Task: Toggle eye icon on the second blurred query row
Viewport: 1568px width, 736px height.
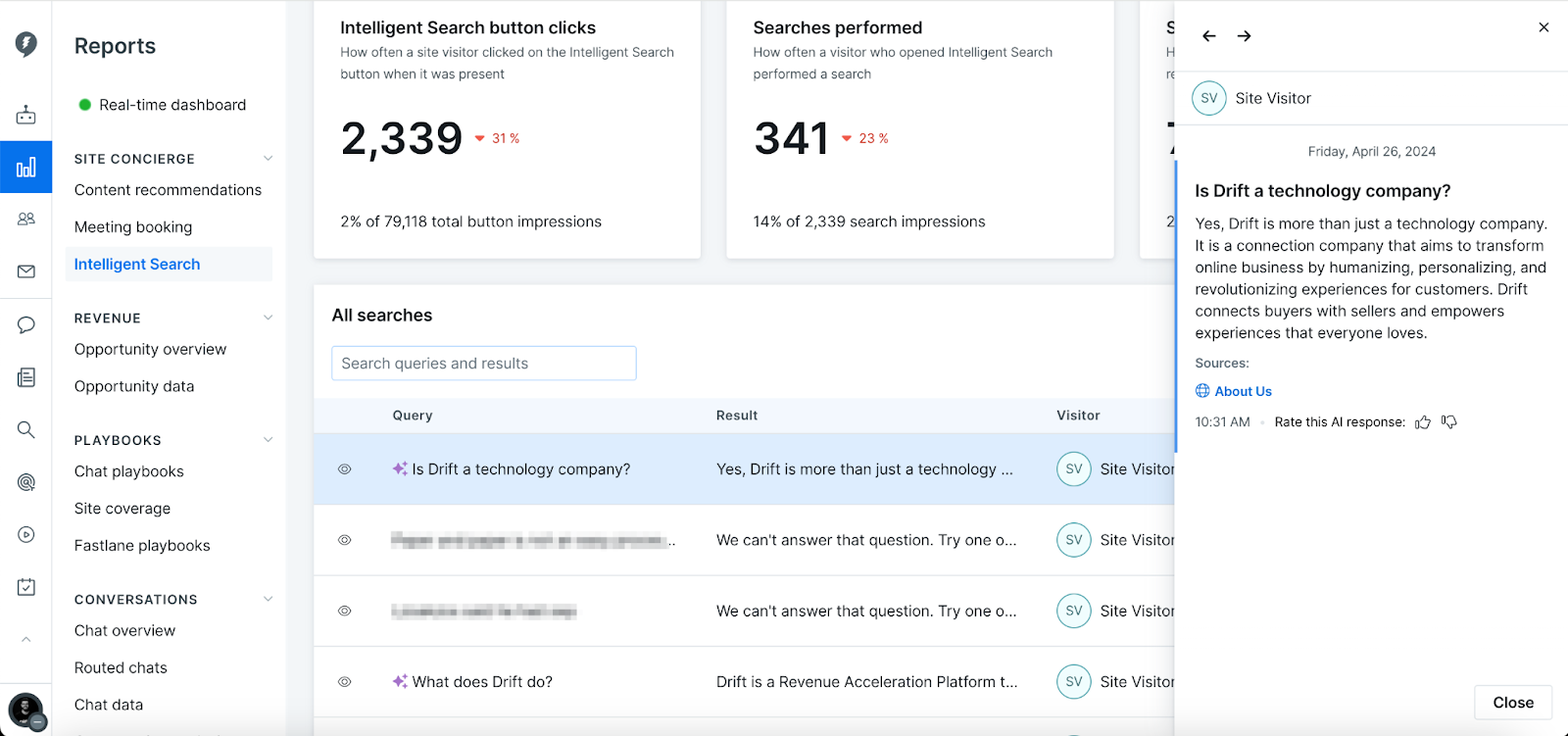Action: pyautogui.click(x=345, y=611)
